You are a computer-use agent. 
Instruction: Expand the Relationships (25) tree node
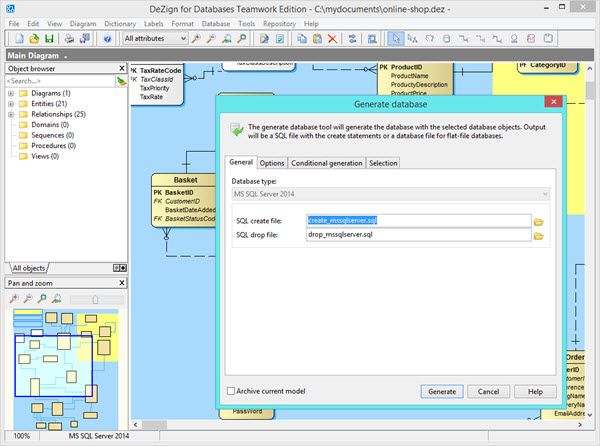11,114
